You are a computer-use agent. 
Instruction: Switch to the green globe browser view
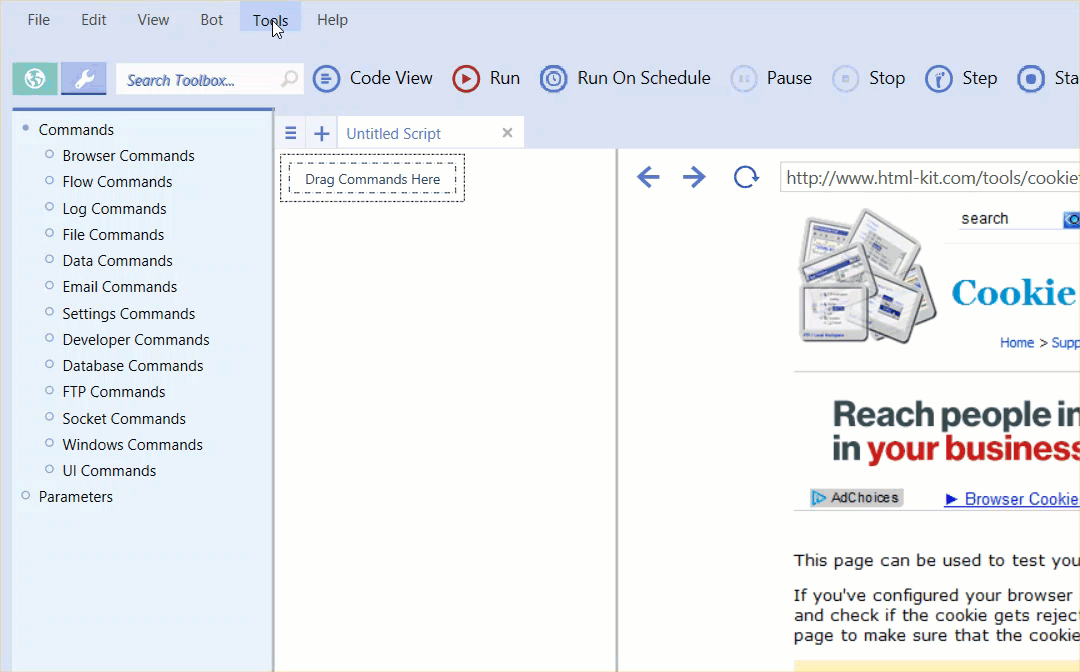coord(34,78)
